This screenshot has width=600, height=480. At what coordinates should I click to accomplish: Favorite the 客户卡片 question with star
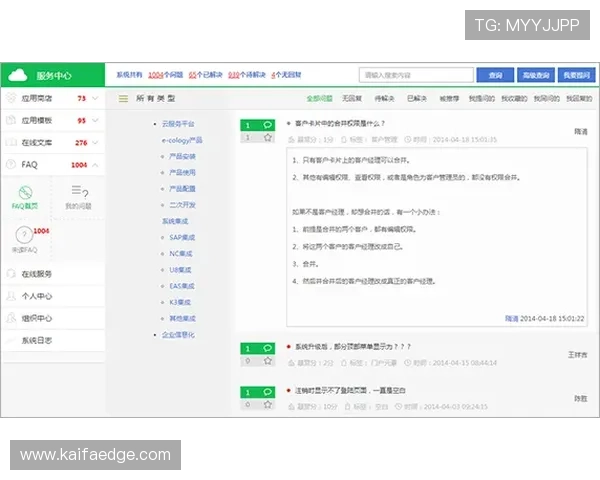point(267,137)
